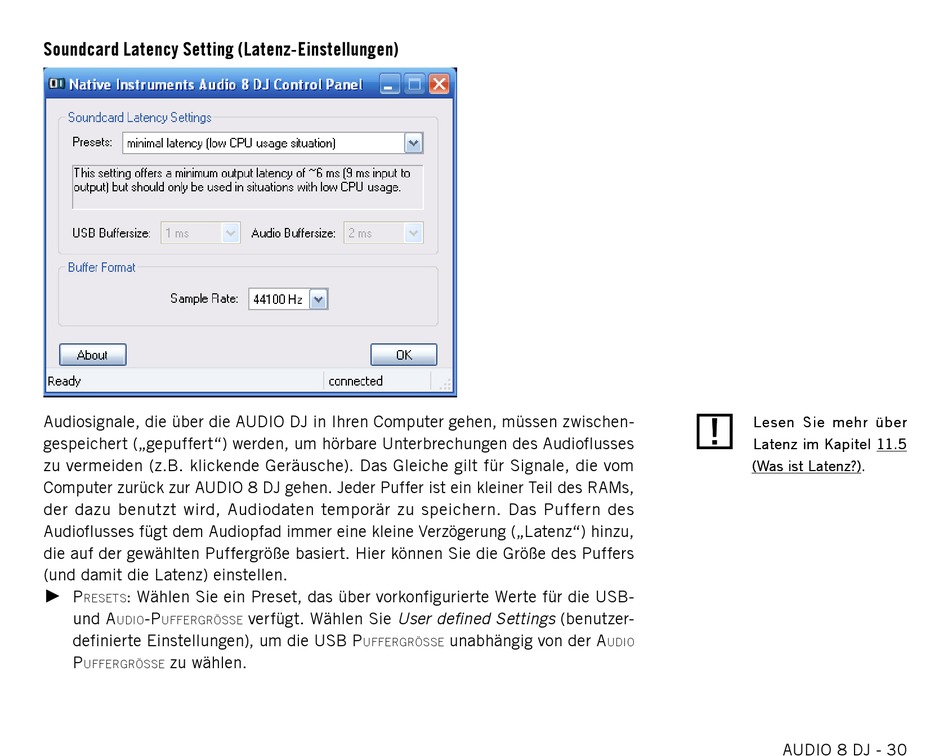Minimize the Audio 8 DJ Control Panel
The width and height of the screenshot is (950, 756).
point(390,84)
